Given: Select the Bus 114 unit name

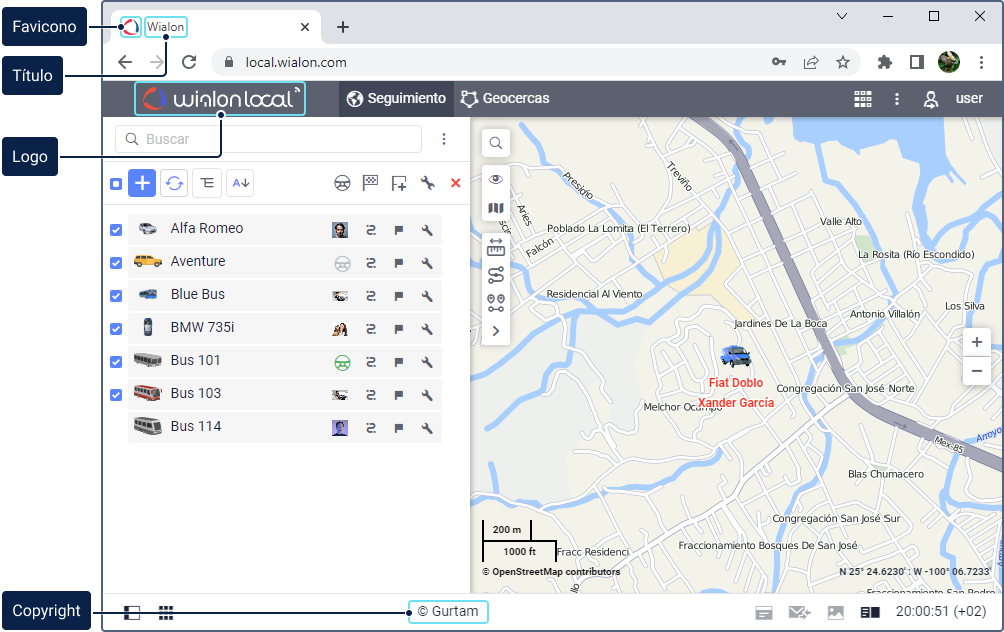Looking at the screenshot, I should coord(196,426).
